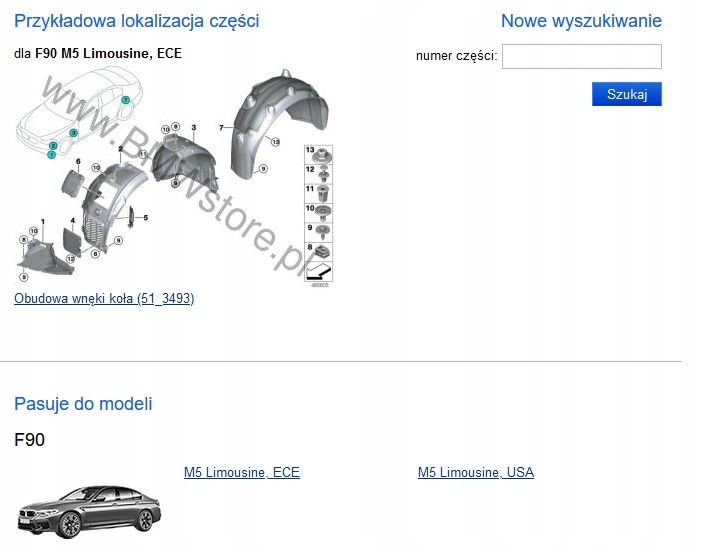Click teal marker 1 on the car outline
The height and width of the screenshot is (552, 712).
pyautogui.click(x=51, y=155)
